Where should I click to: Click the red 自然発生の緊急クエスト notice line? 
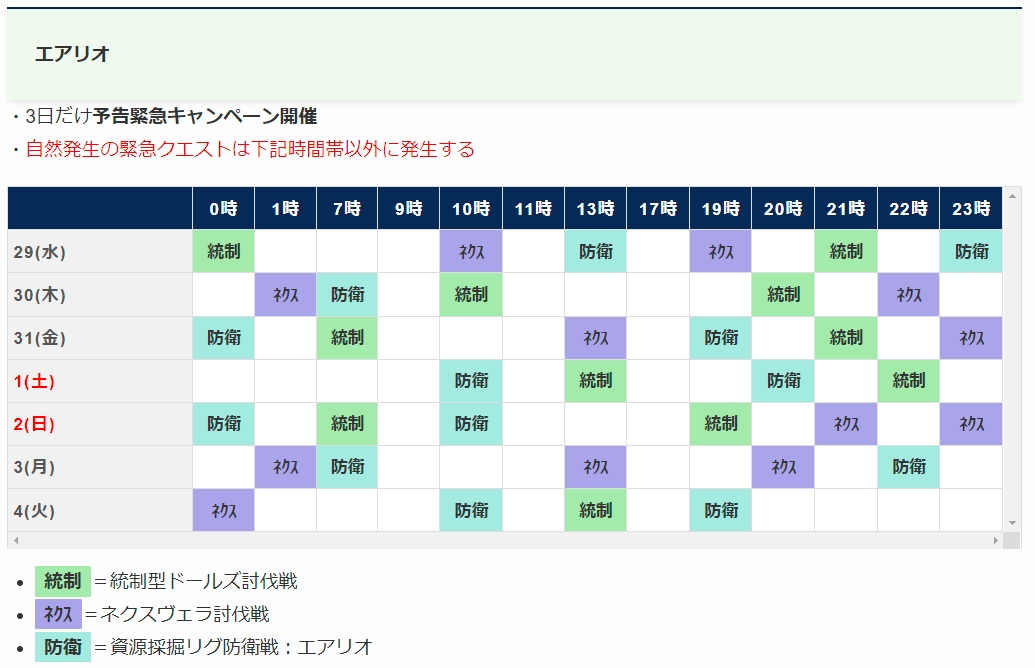tap(250, 149)
